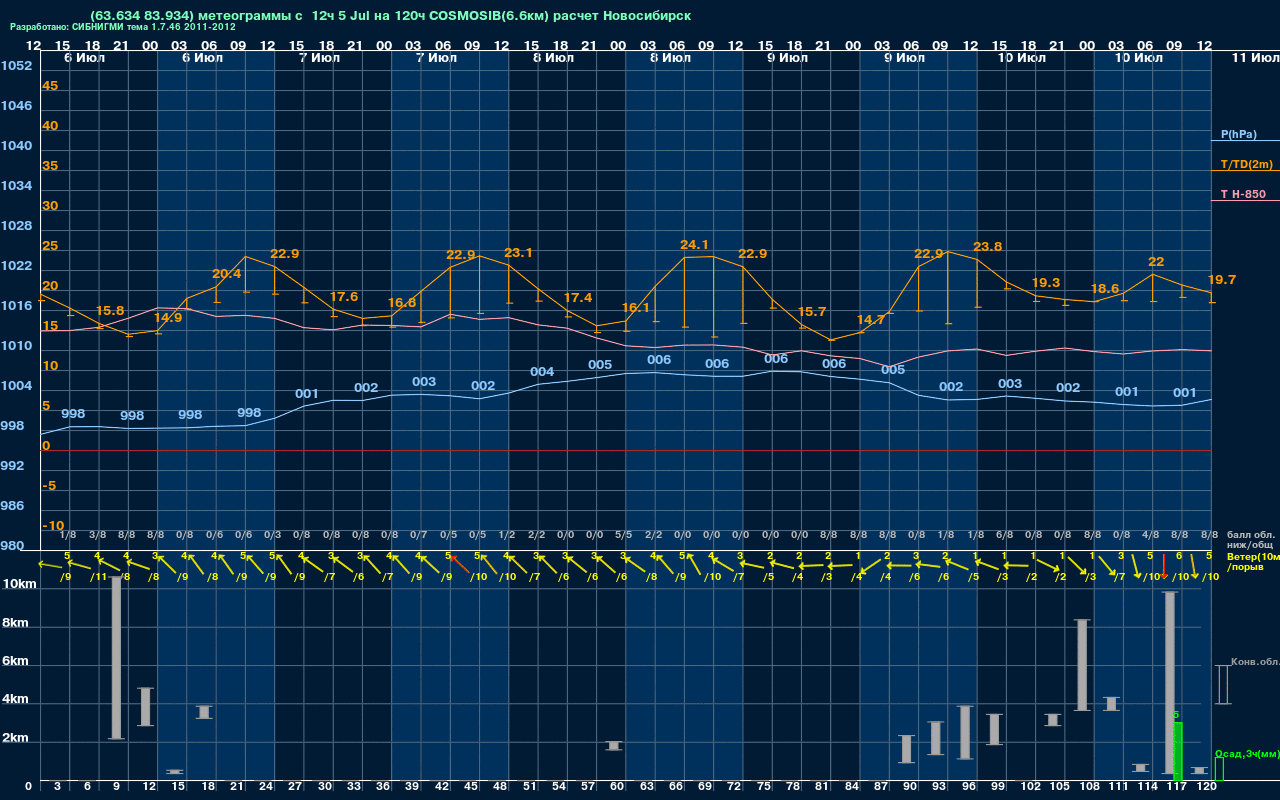The width and height of the screenshot is (1280, 800).
Task: Click the green precipitation legend symbol
Action: (x=1219, y=769)
